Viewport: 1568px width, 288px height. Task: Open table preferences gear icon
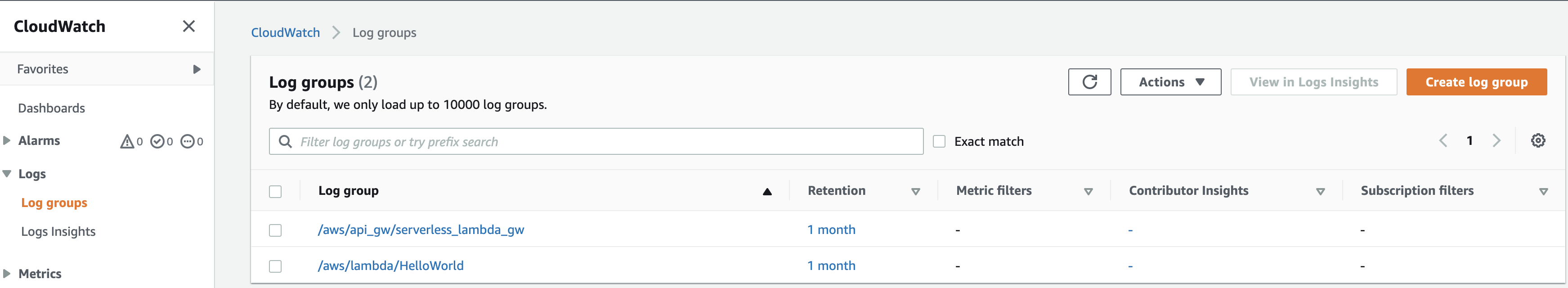point(1537,141)
